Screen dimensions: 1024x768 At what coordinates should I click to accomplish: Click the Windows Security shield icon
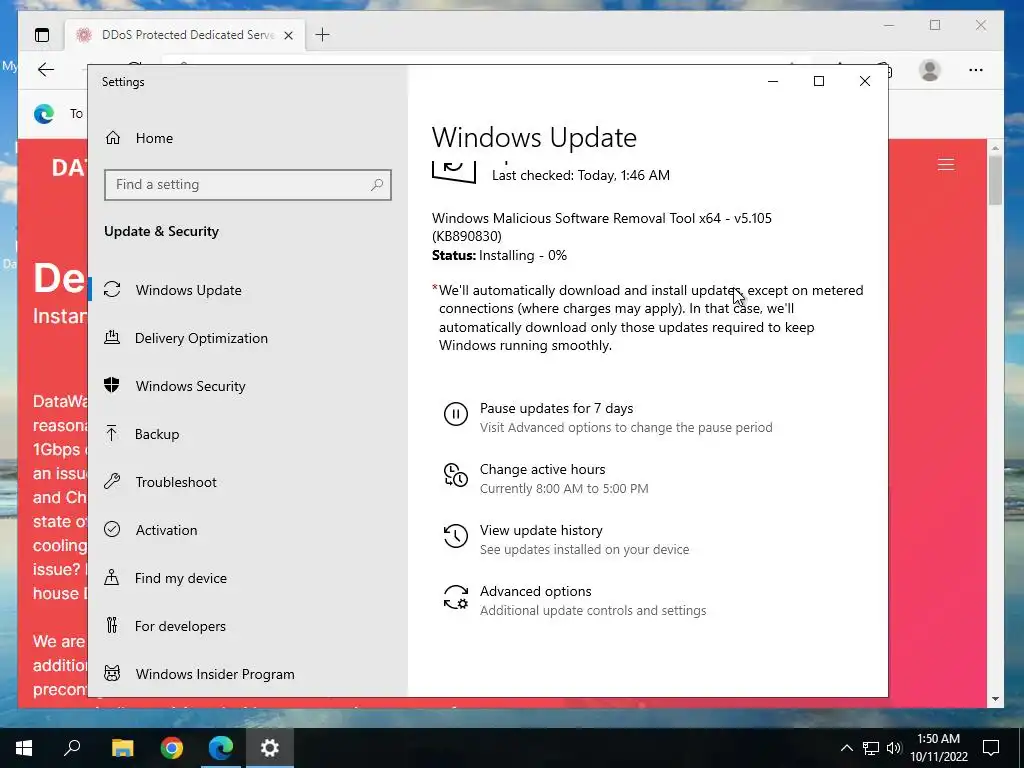click(112, 385)
